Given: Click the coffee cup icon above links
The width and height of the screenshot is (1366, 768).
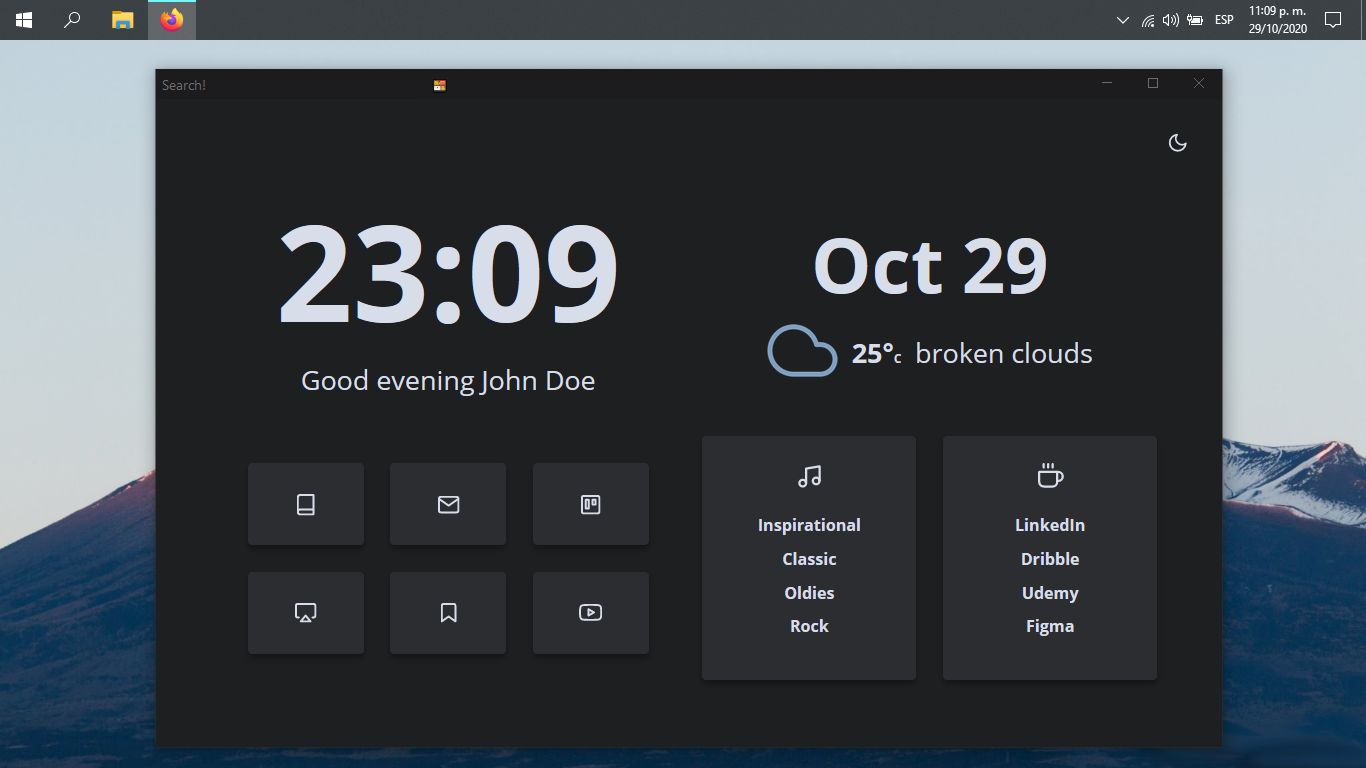Looking at the screenshot, I should tap(1049, 476).
